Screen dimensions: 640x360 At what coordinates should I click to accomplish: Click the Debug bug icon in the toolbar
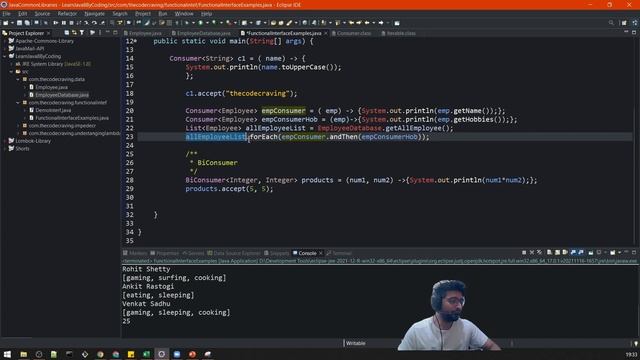(187, 23)
